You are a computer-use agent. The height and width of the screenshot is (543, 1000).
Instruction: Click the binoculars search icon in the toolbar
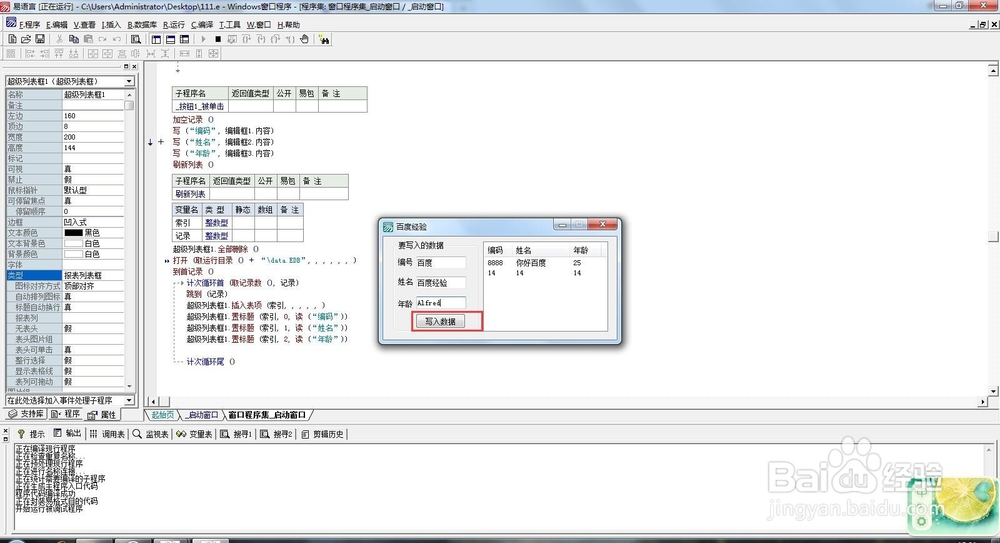coord(324,39)
